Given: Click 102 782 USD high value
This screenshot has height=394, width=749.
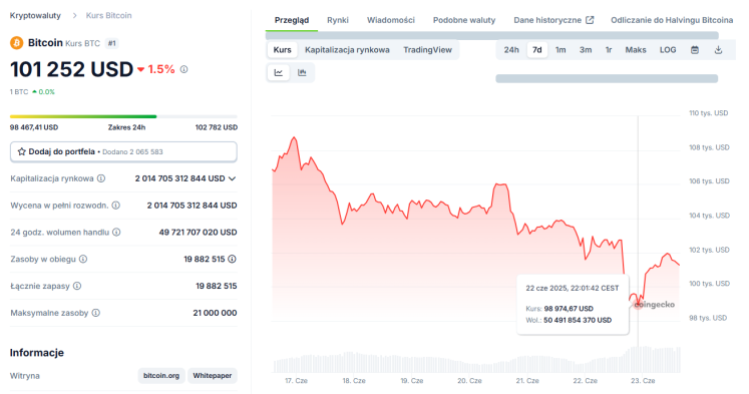Looking at the screenshot, I should point(216,128).
